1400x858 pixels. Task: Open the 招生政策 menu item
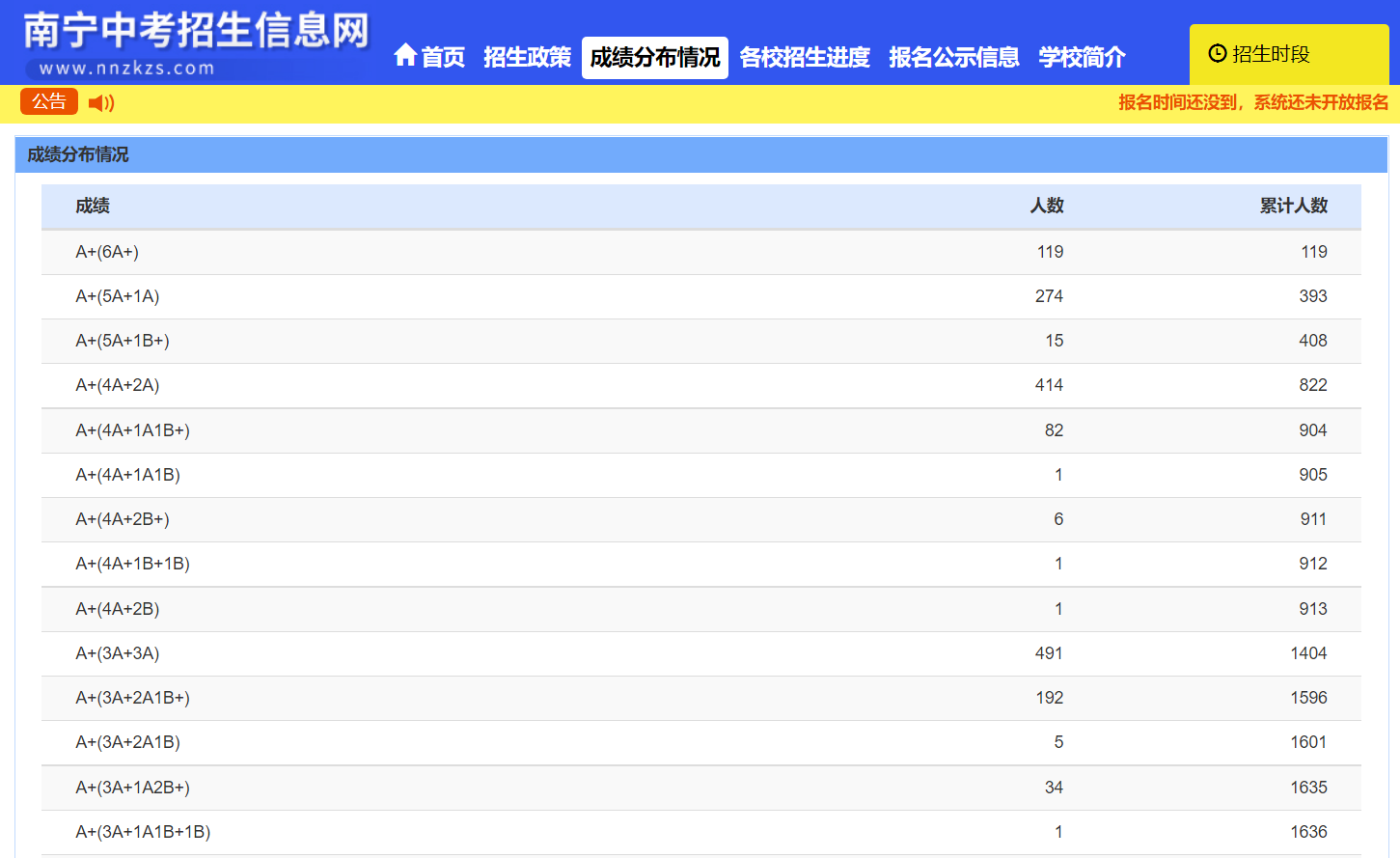coord(527,58)
